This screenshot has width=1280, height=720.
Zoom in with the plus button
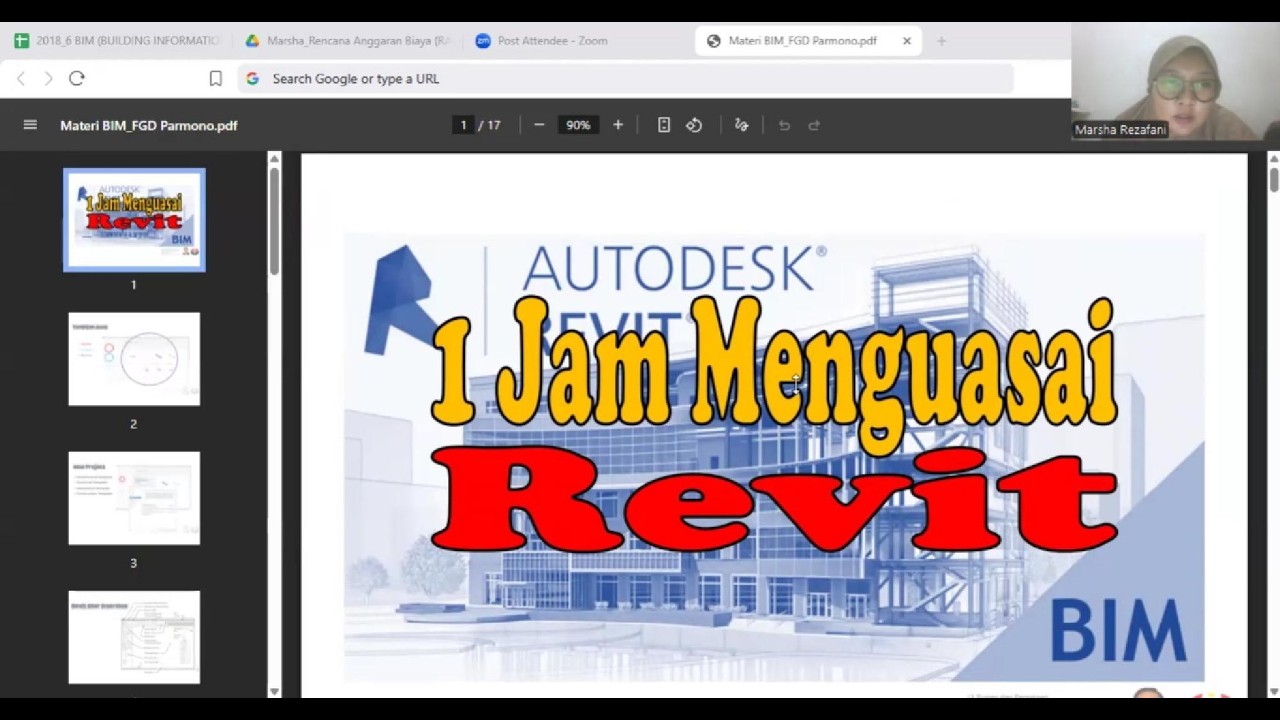[618, 125]
